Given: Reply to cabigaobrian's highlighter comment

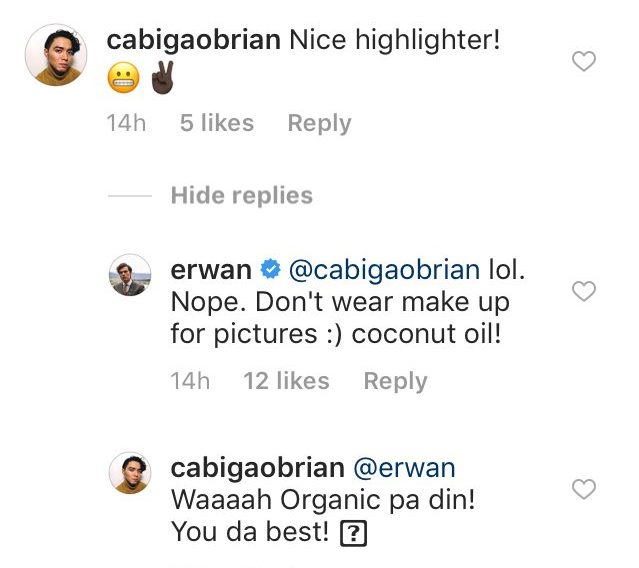Looking at the screenshot, I should (320, 123).
